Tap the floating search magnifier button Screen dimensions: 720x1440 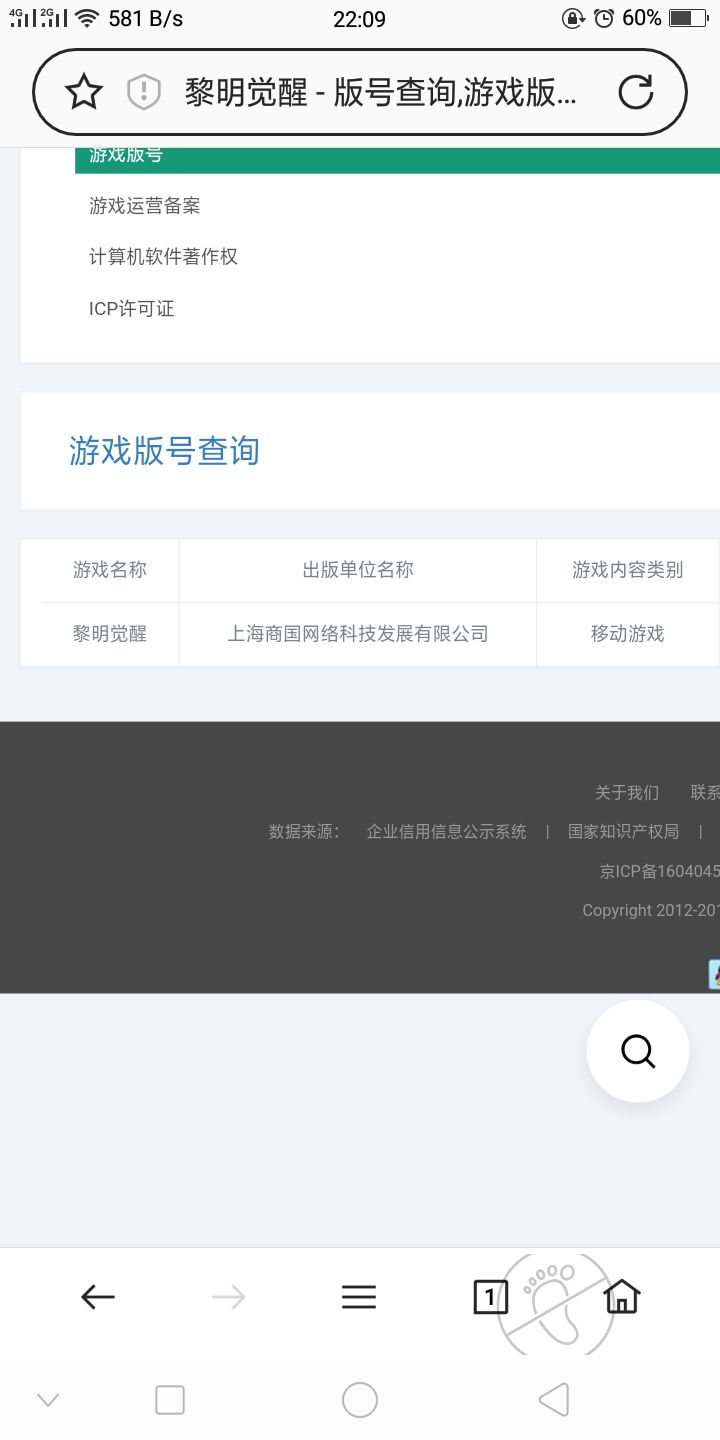click(x=638, y=1051)
